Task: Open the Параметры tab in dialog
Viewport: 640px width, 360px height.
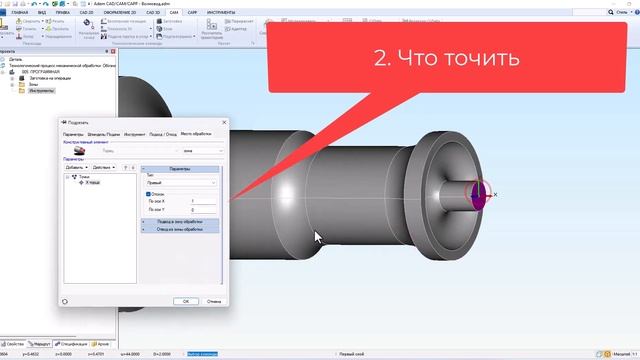Action: 73,134
